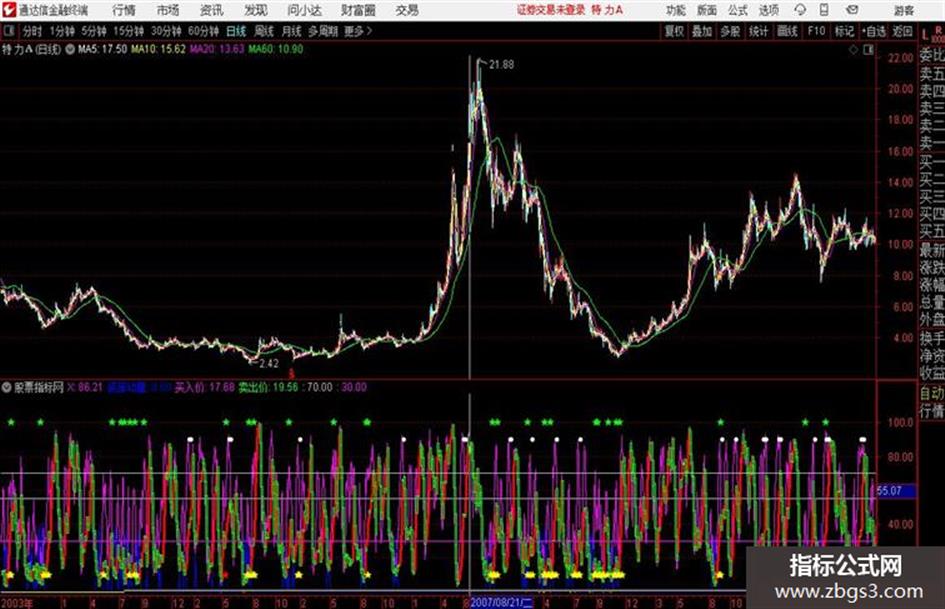The height and width of the screenshot is (609, 945).
Task: Select the 多周期 multi-period tab
Action: pyautogui.click(x=323, y=31)
